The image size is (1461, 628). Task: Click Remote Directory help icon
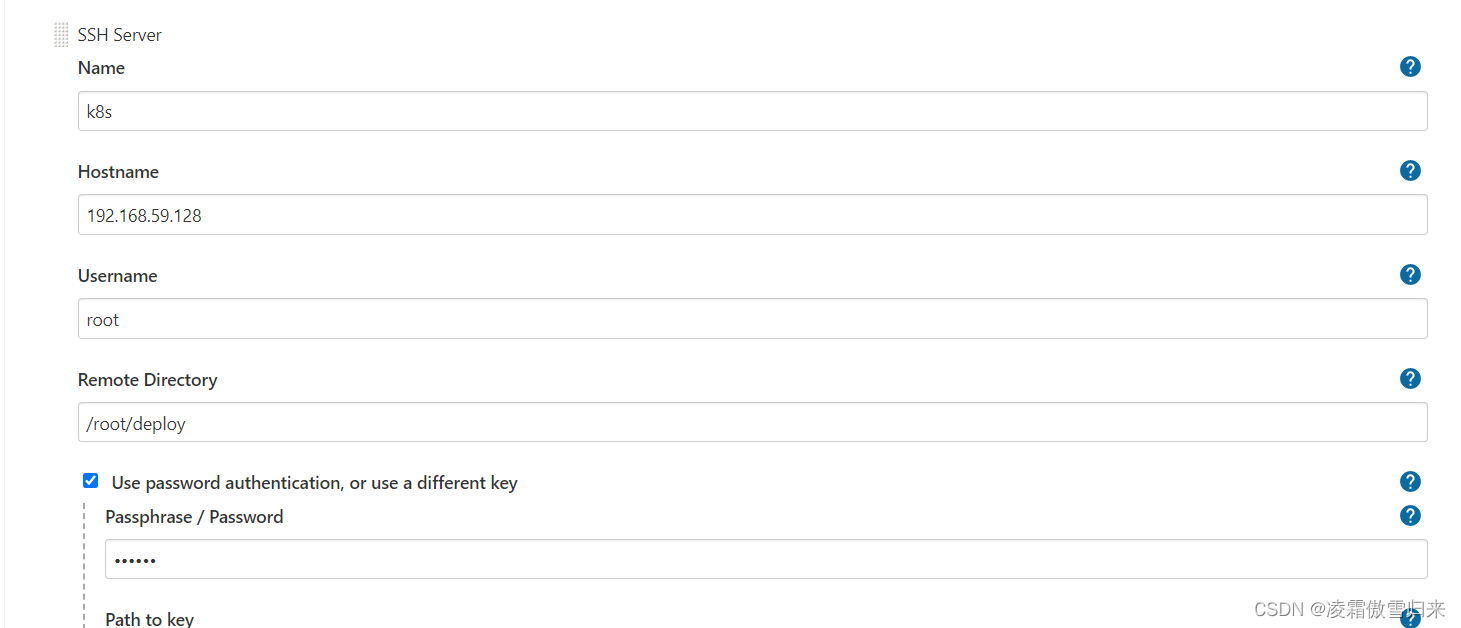pyautogui.click(x=1410, y=379)
